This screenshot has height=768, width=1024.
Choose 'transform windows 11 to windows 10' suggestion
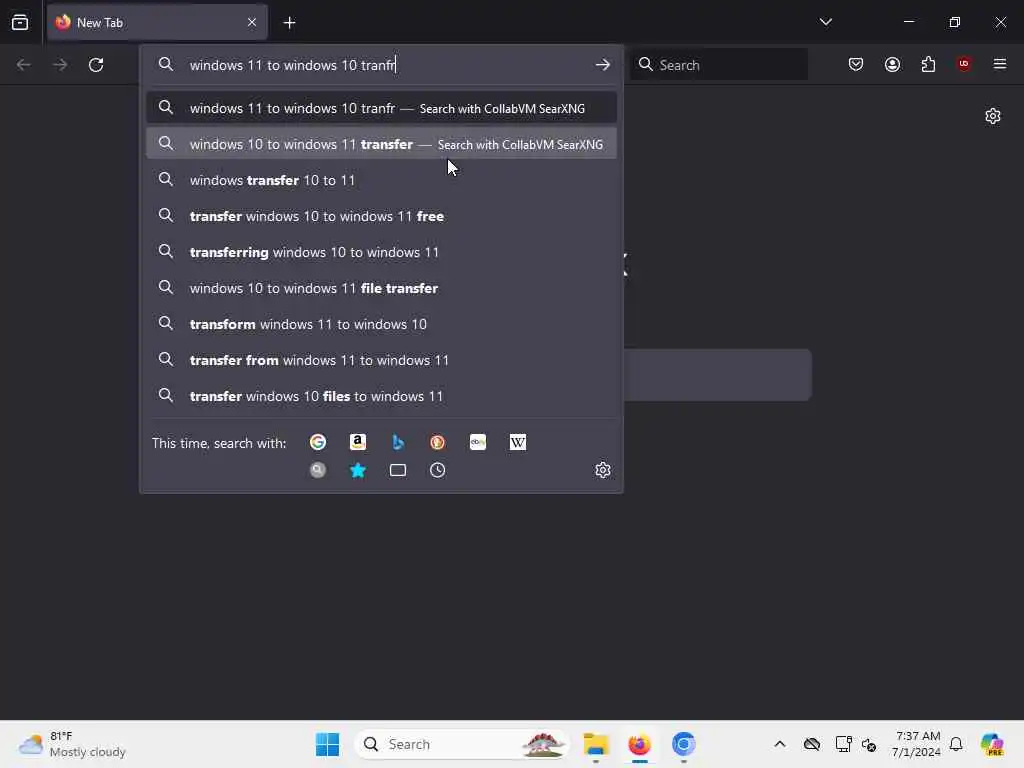click(381, 323)
